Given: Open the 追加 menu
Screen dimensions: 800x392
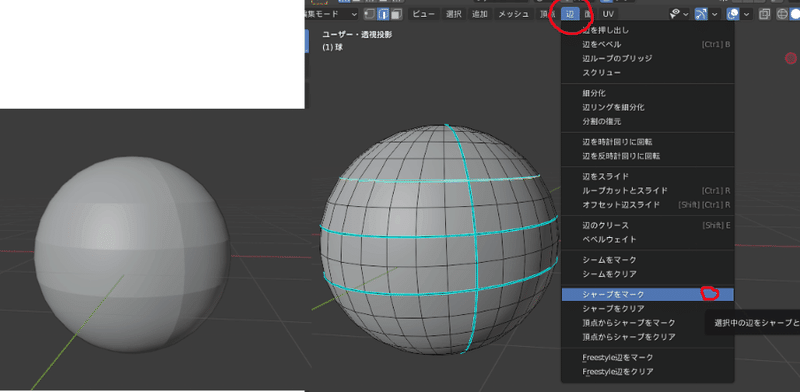Looking at the screenshot, I should (480, 14).
